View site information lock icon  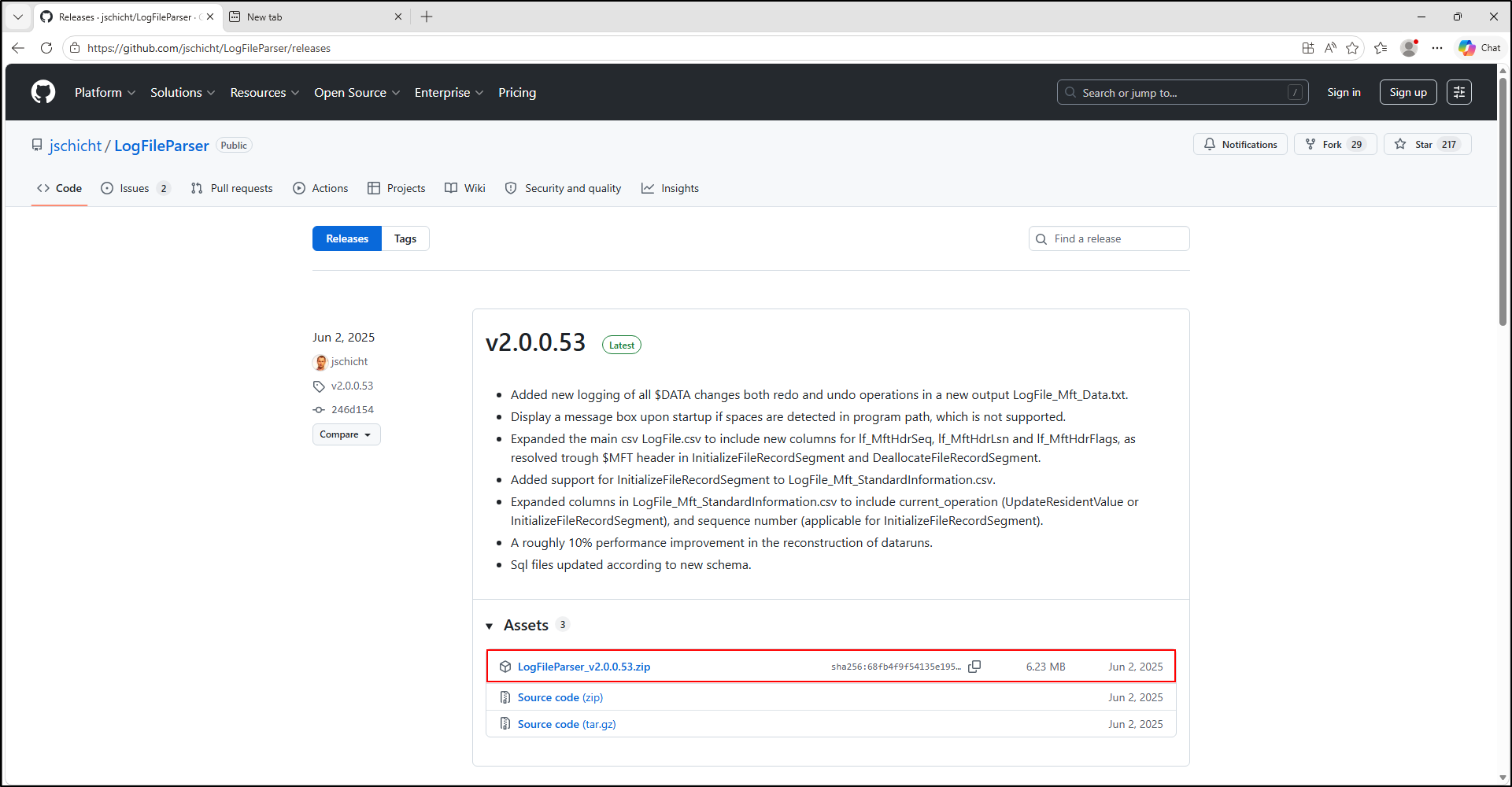coord(75,48)
